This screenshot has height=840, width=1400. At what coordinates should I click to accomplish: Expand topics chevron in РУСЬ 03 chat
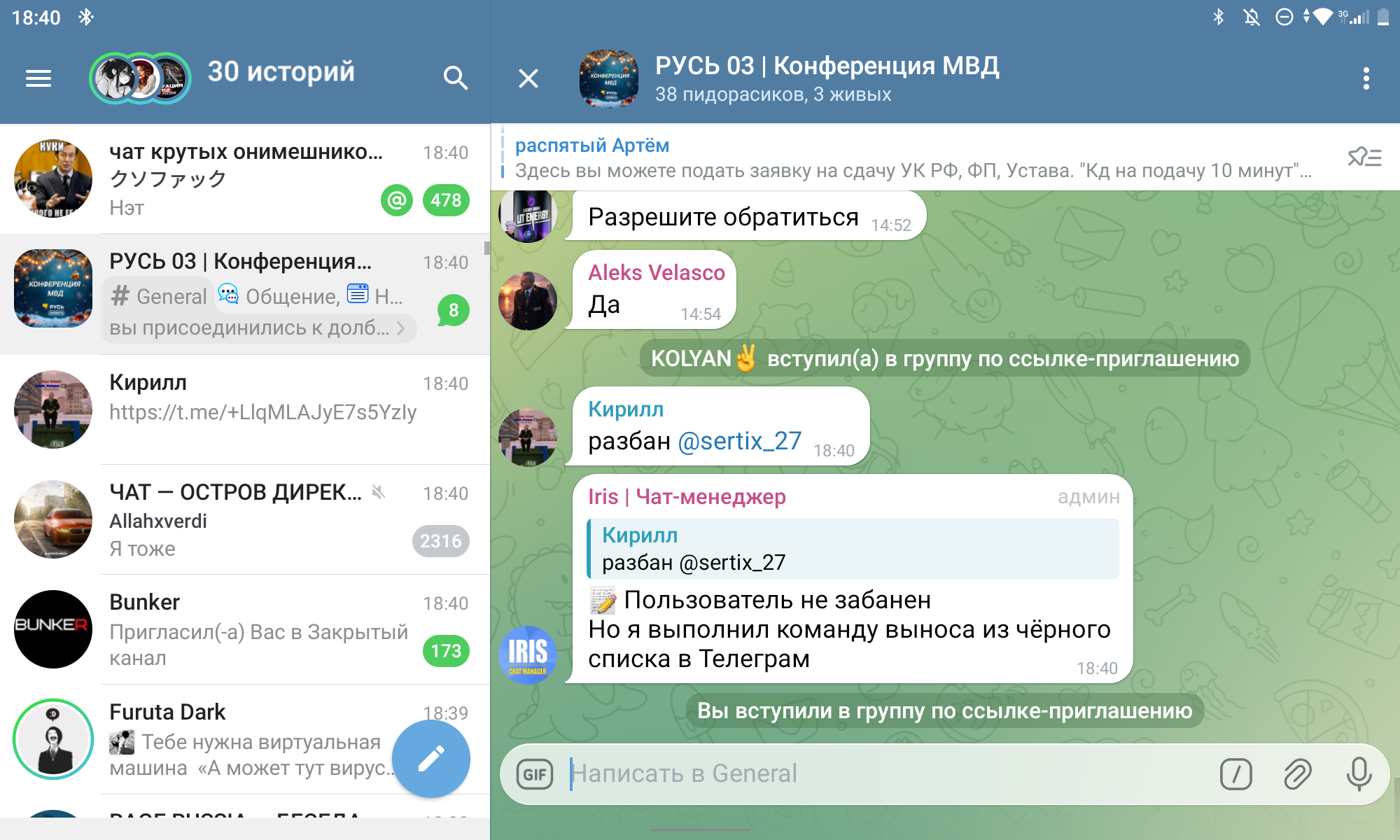point(401,328)
